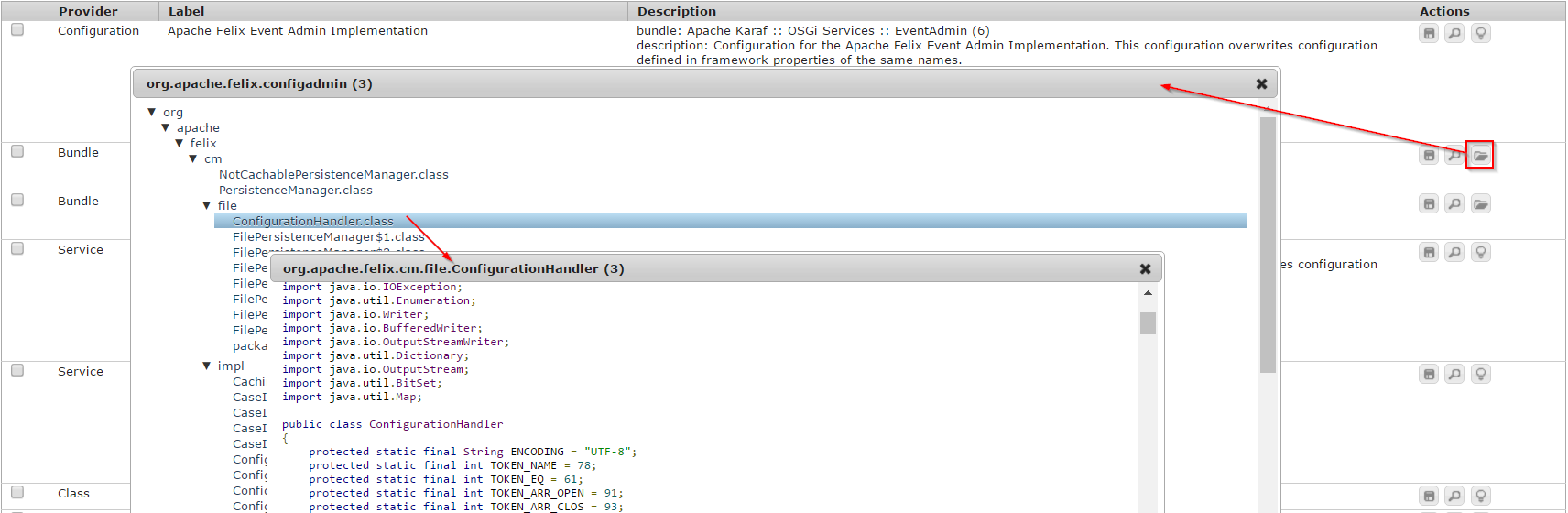Click the scrollbar thumb in source code dialog
The width and height of the screenshot is (1568, 513).
tap(1148, 323)
